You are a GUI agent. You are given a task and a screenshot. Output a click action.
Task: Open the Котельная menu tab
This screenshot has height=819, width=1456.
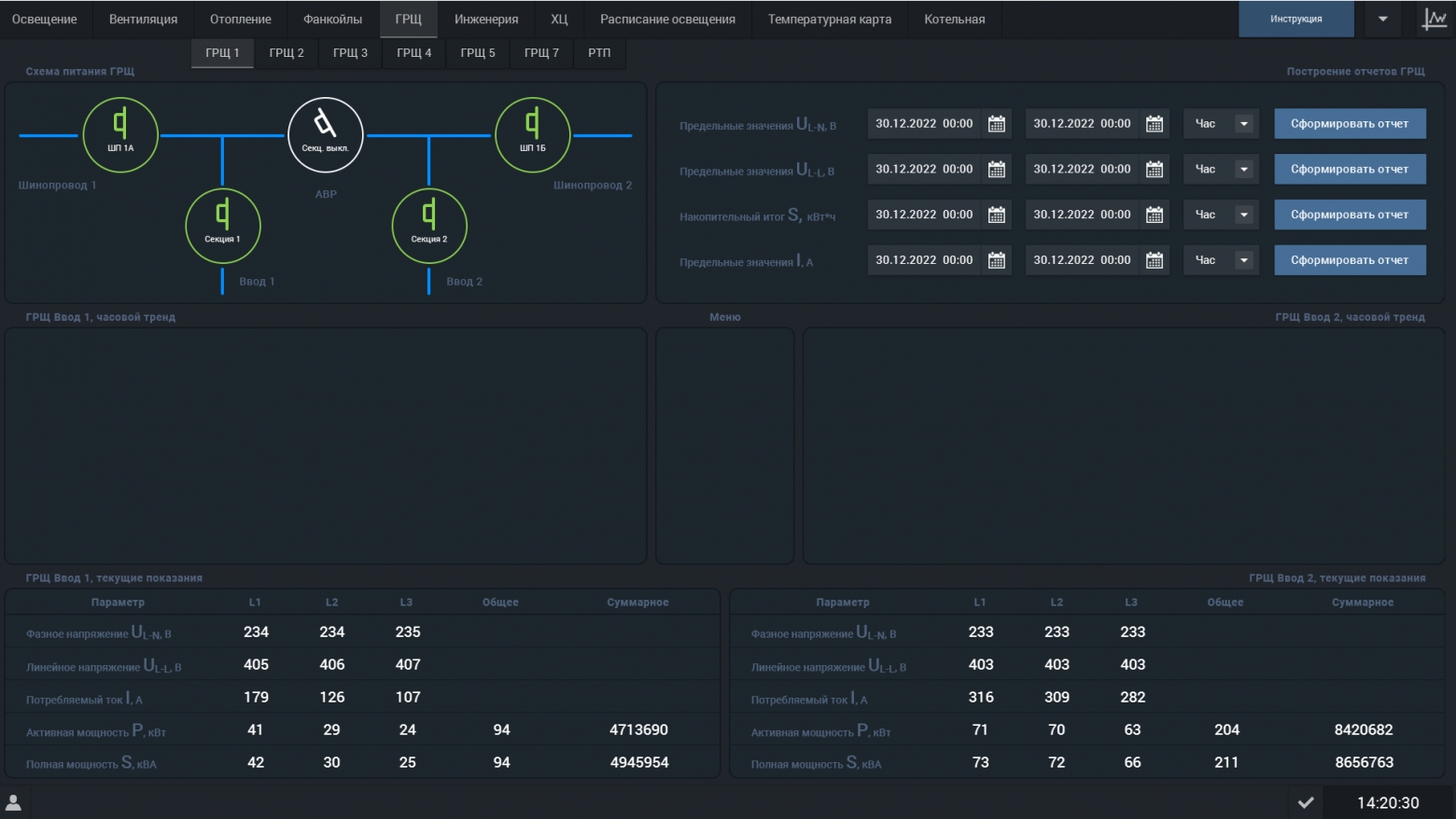point(954,19)
